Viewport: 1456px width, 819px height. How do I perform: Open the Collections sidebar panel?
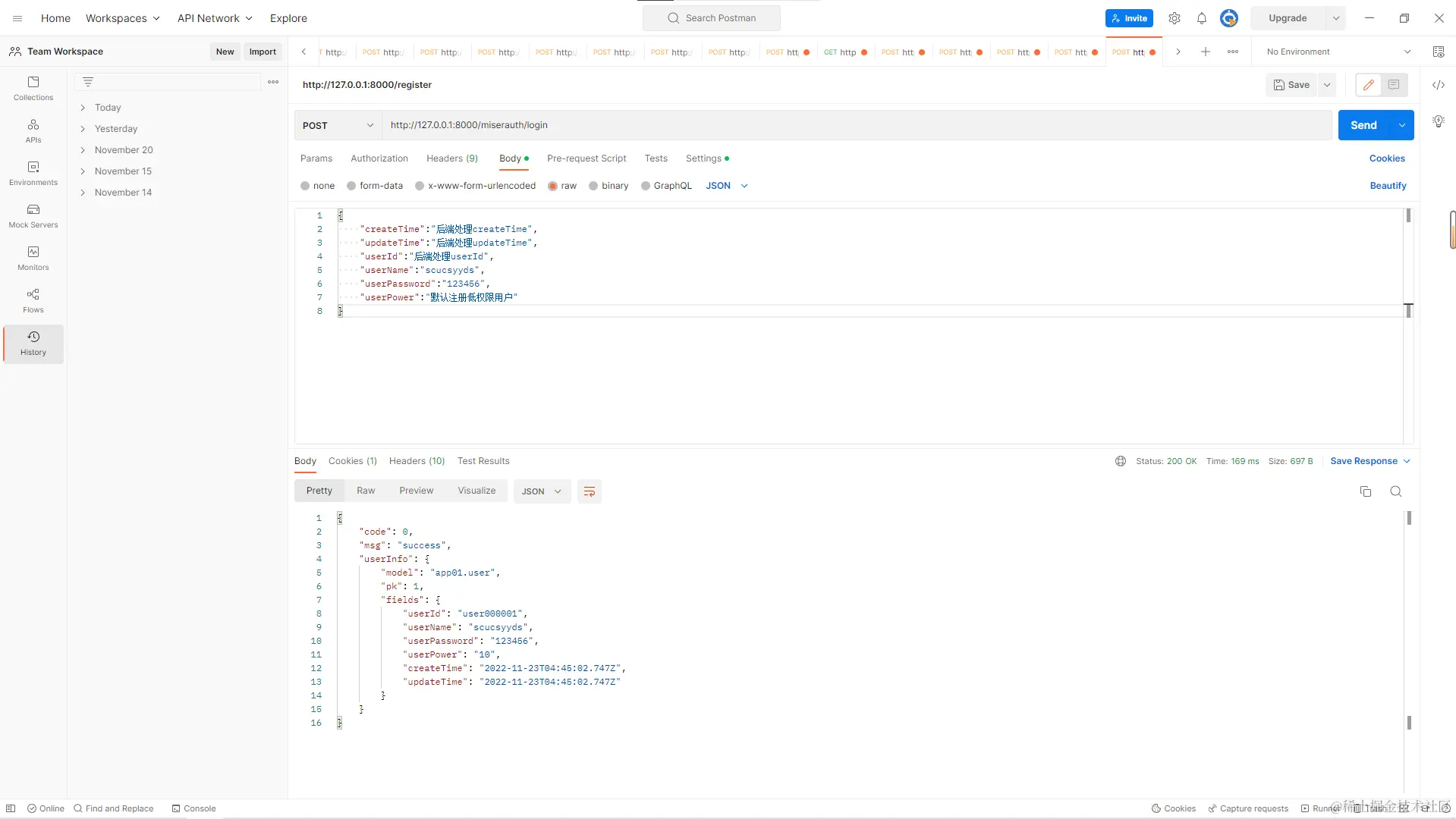[x=33, y=88]
